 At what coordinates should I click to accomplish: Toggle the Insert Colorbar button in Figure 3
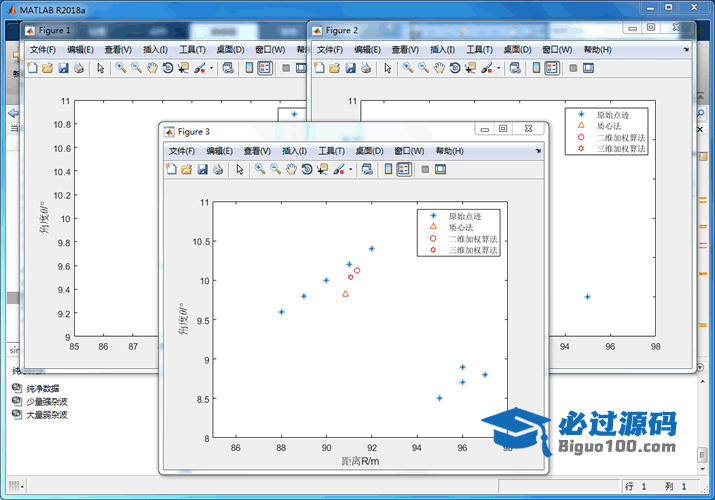[x=387, y=169]
